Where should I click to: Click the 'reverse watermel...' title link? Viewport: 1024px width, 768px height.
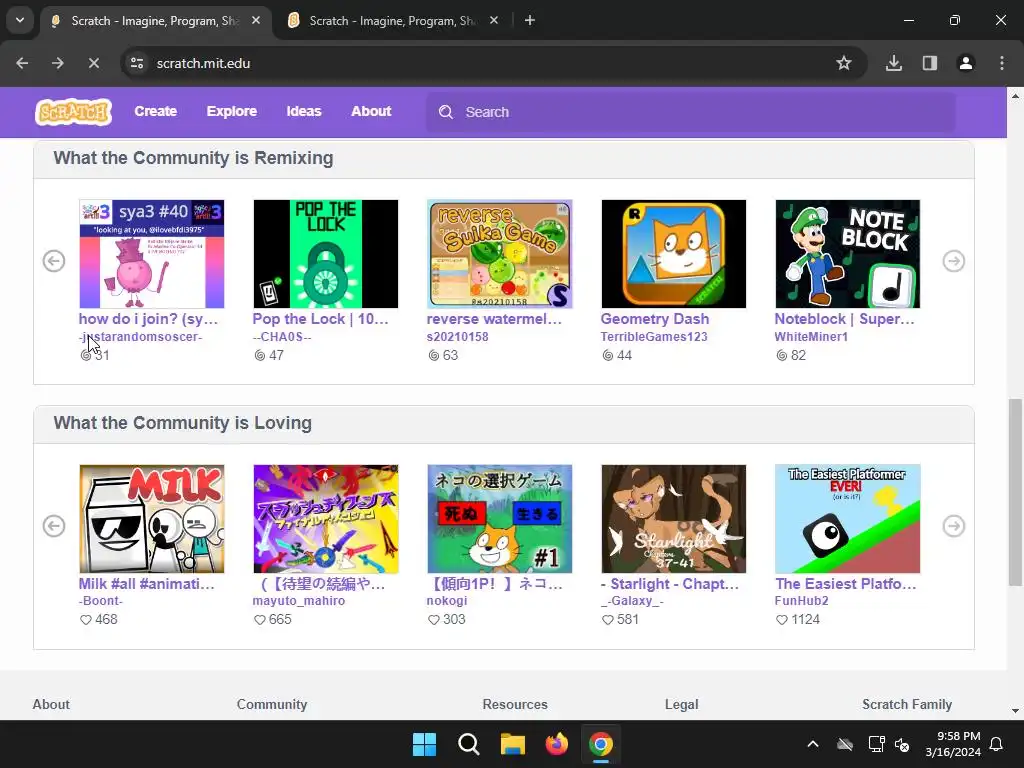pos(494,319)
